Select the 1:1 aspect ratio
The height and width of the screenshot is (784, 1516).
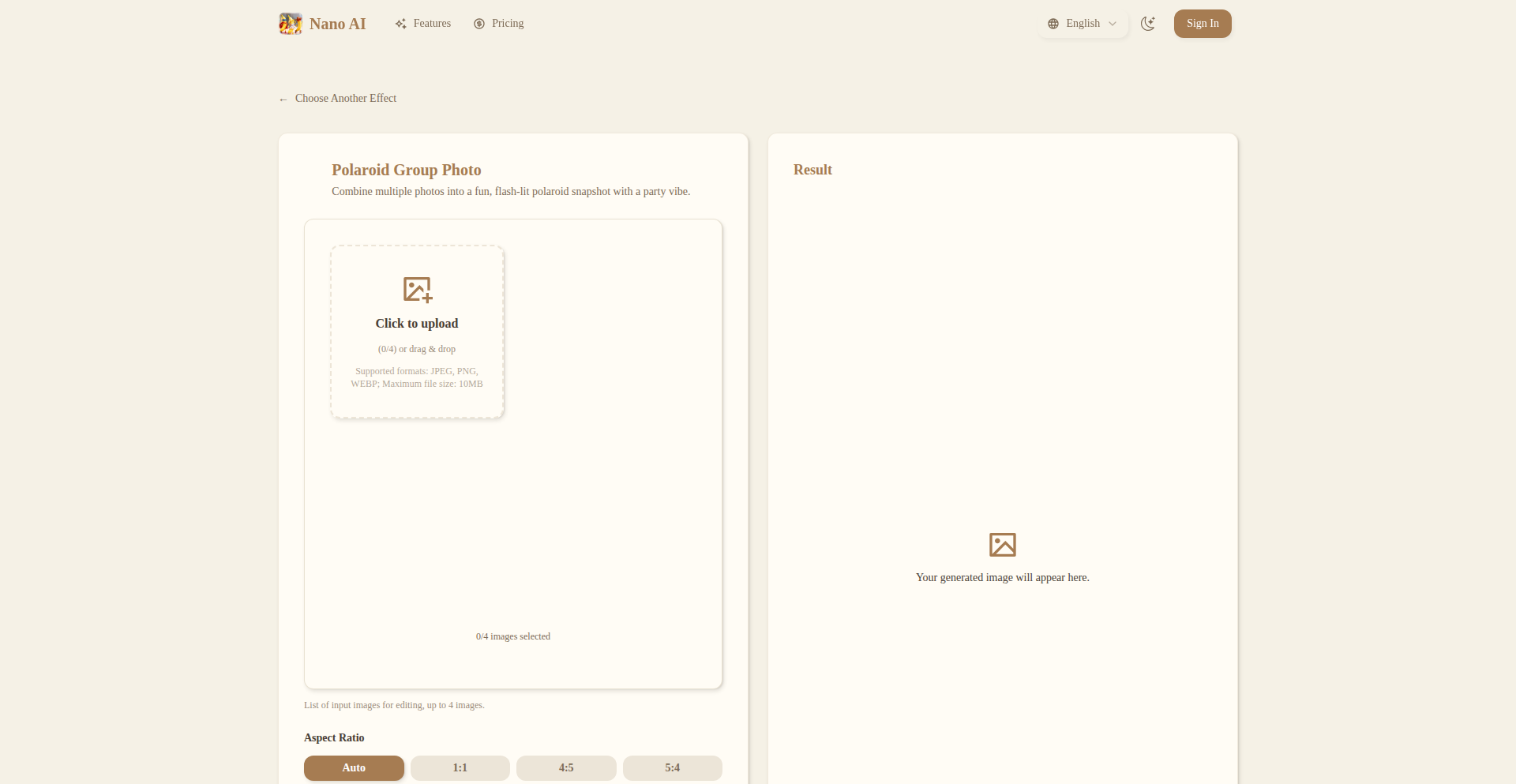pyautogui.click(x=460, y=768)
